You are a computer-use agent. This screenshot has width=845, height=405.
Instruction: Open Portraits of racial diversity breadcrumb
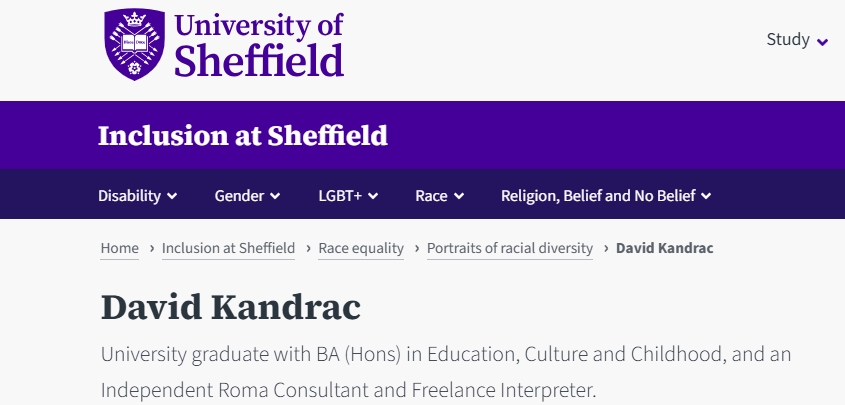pyautogui.click(x=510, y=248)
